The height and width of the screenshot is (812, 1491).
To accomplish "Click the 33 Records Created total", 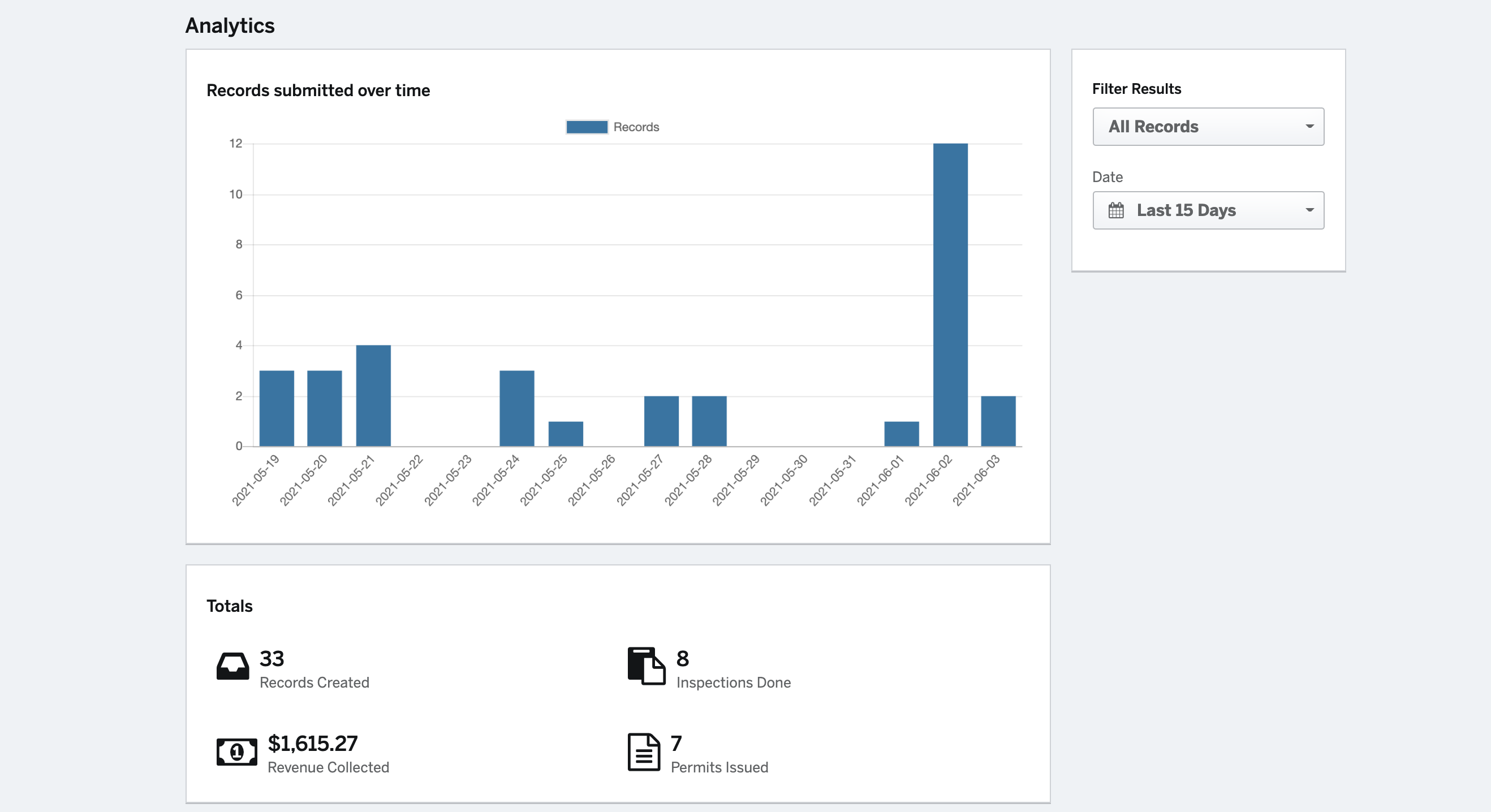I will (x=272, y=658).
